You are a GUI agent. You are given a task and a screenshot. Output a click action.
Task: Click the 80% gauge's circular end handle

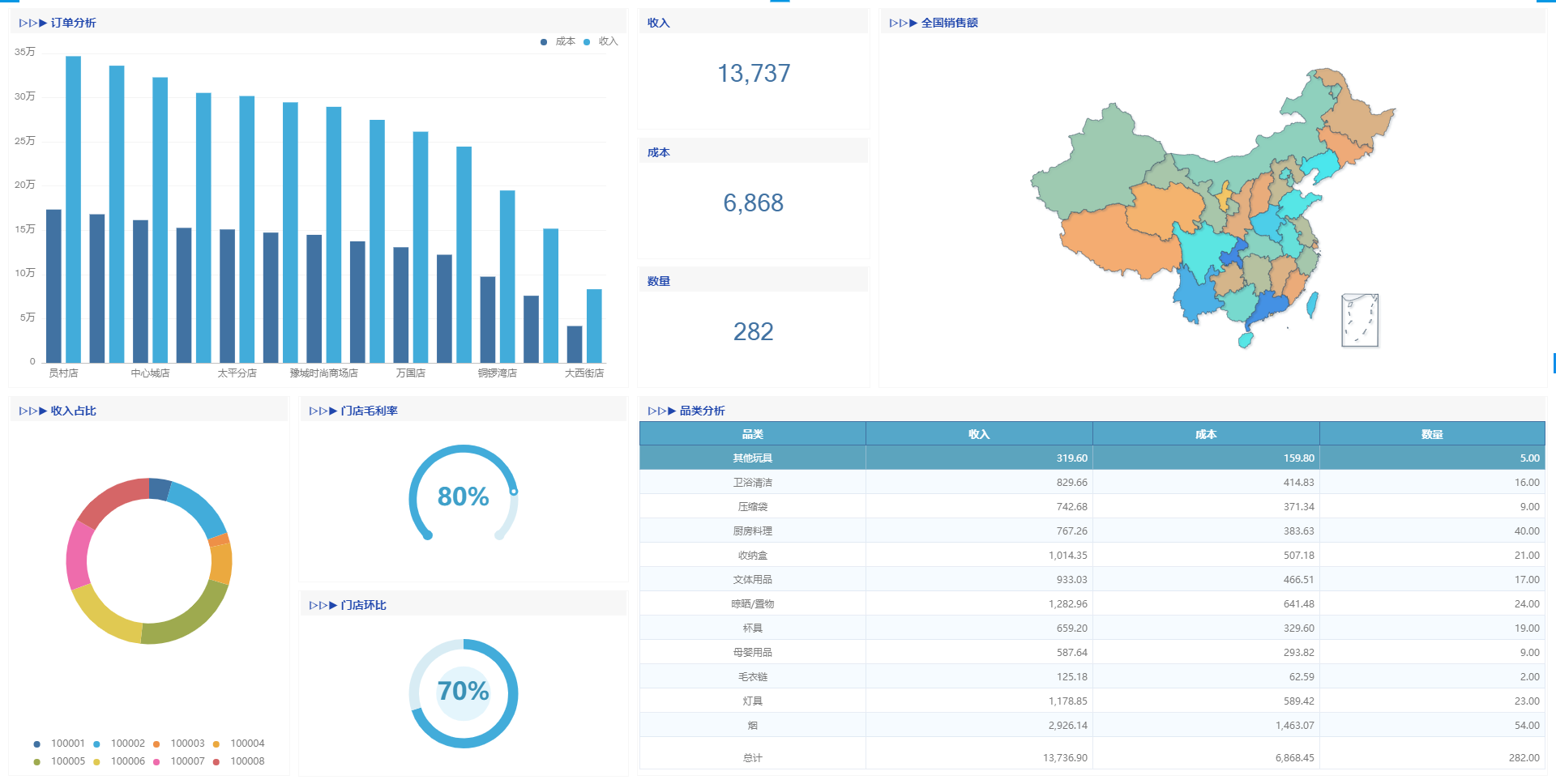514,492
